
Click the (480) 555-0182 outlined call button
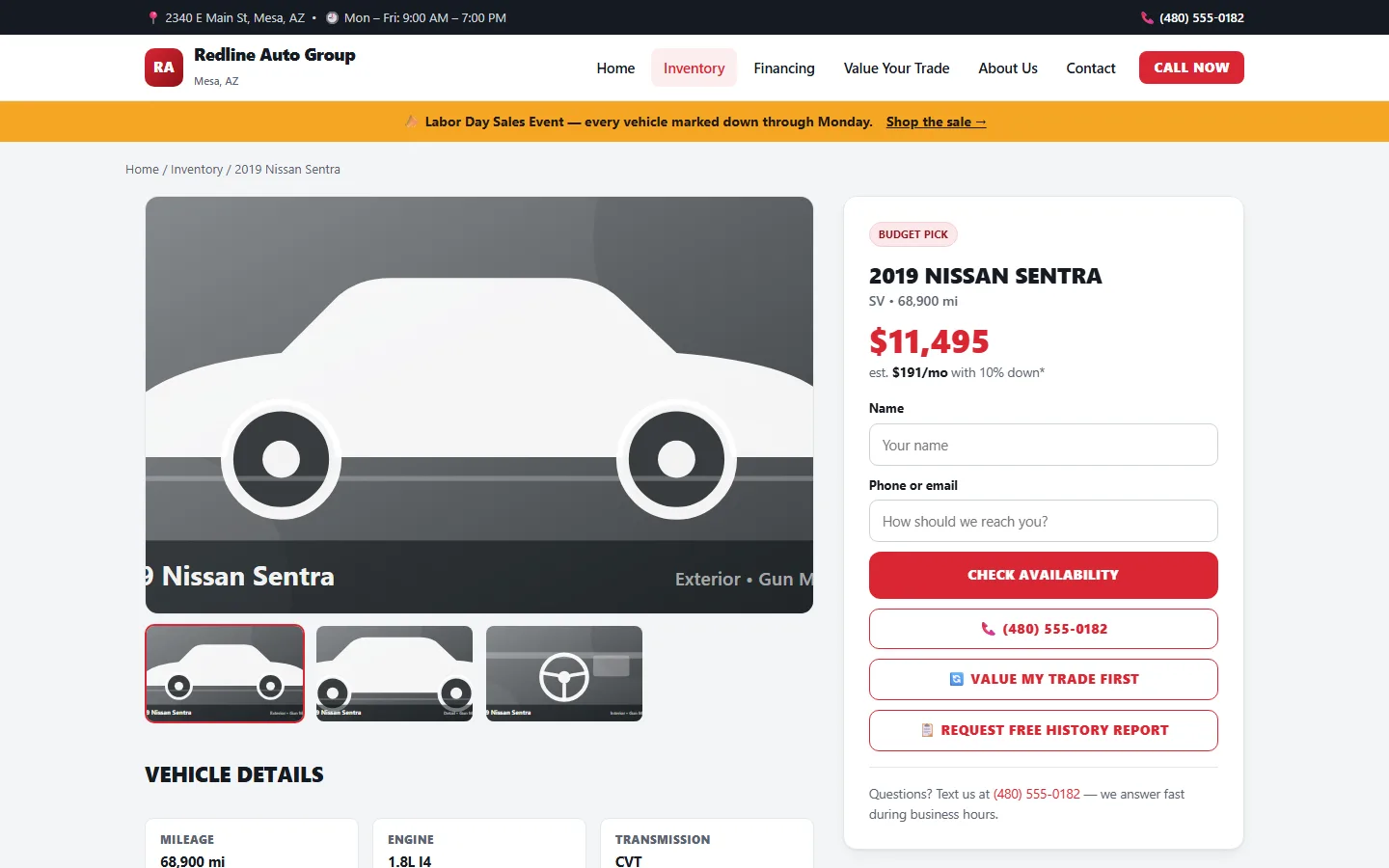click(x=1043, y=629)
